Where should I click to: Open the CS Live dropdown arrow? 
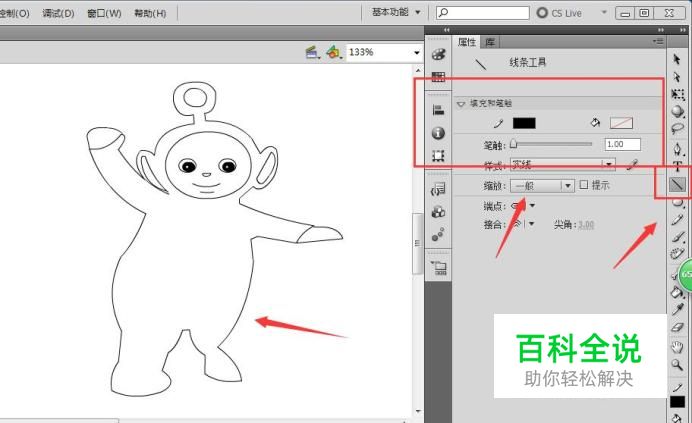click(x=604, y=12)
